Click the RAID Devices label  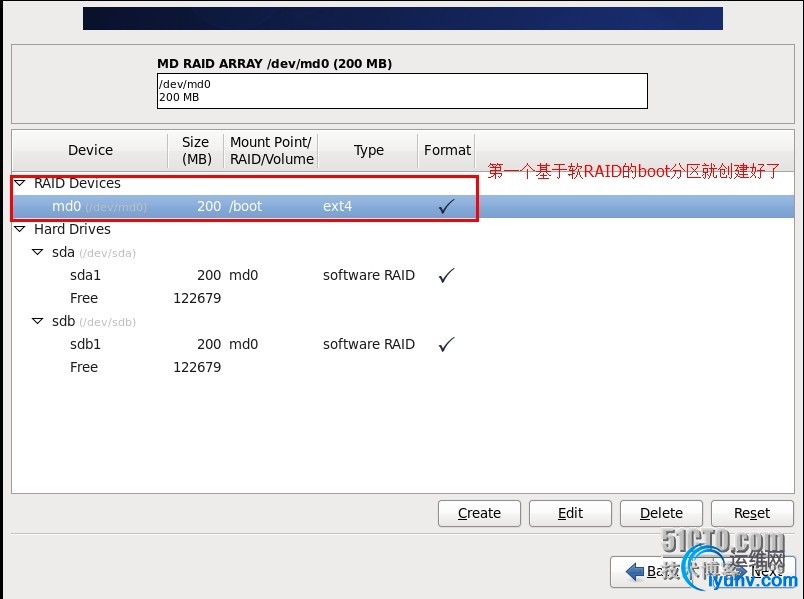[x=77, y=183]
